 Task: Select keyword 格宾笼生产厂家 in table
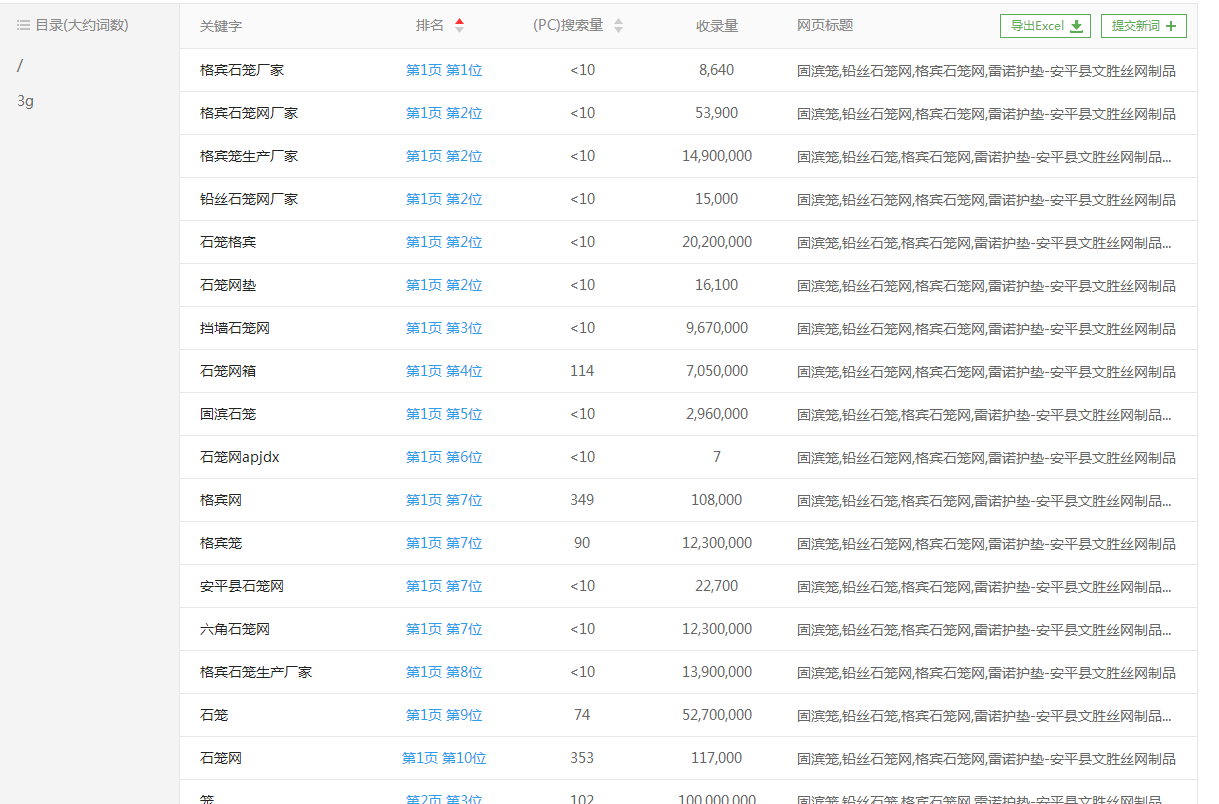248,156
